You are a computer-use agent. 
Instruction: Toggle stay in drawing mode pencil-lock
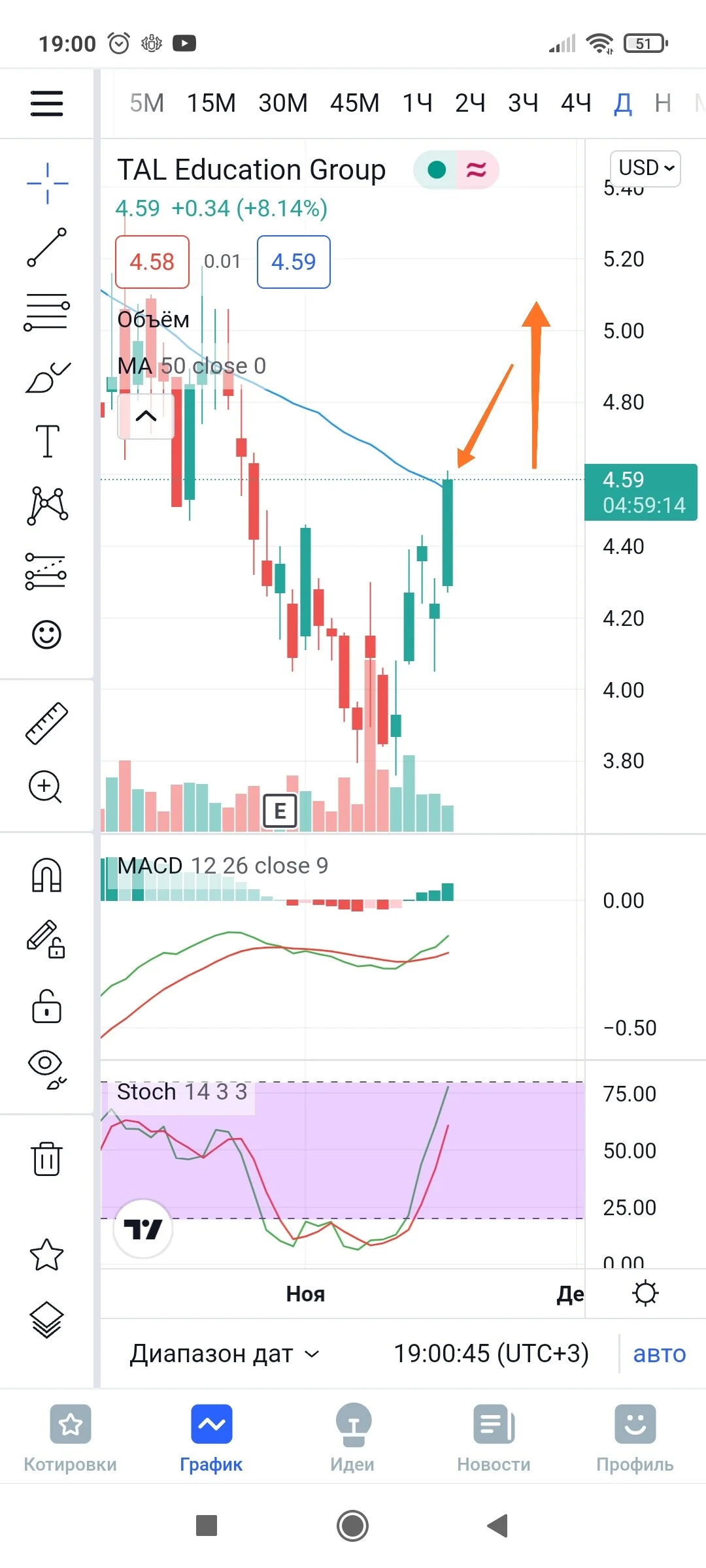[46, 939]
